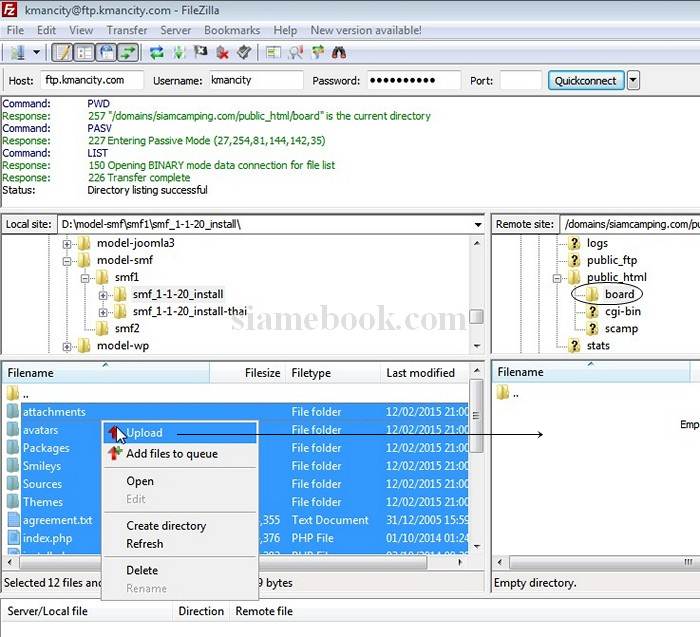Click the Quickconnect button
Image resolution: width=700 pixels, height=637 pixels.
coord(586,81)
